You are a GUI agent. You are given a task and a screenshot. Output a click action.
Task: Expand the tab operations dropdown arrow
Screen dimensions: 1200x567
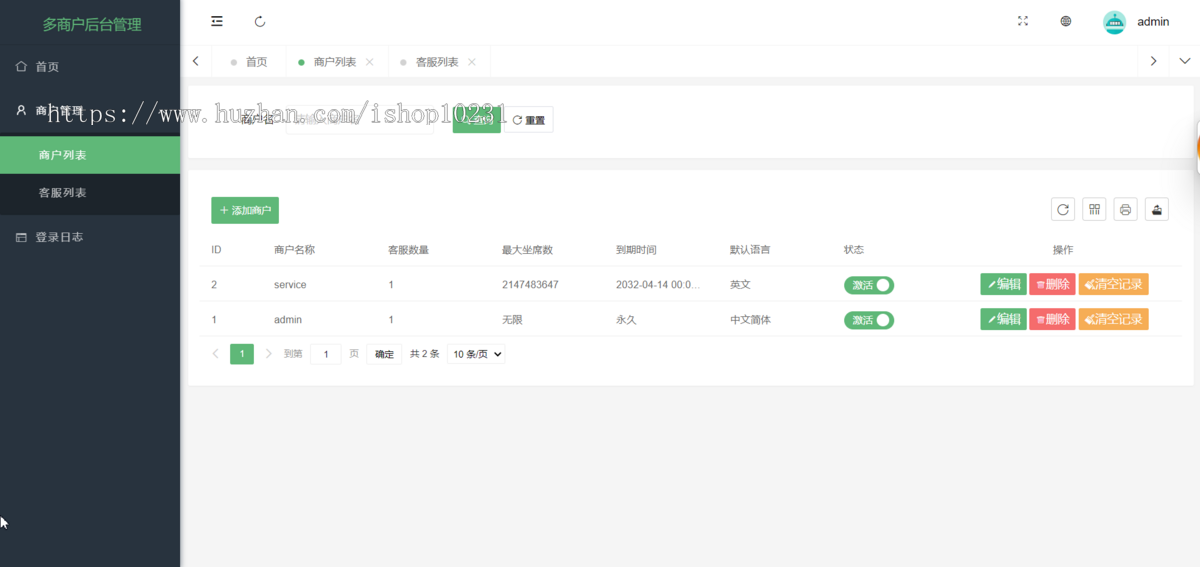pyautogui.click(x=1185, y=61)
